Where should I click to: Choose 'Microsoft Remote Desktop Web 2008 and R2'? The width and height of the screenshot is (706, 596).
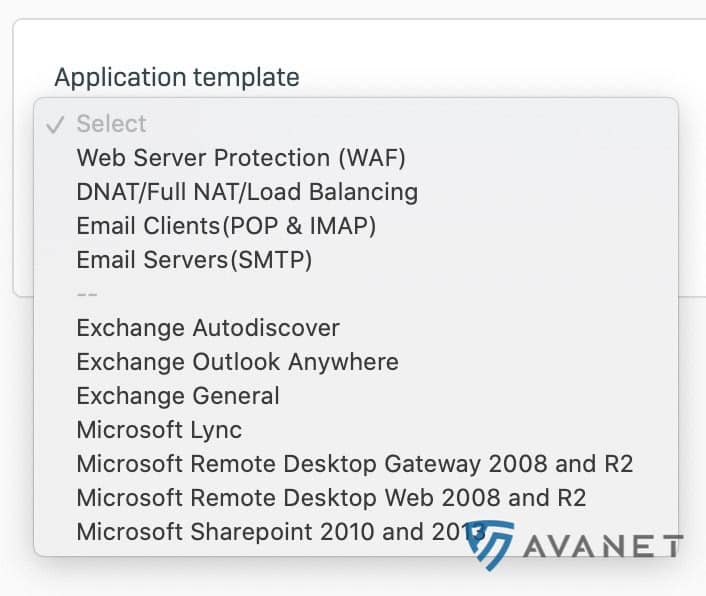click(331, 498)
